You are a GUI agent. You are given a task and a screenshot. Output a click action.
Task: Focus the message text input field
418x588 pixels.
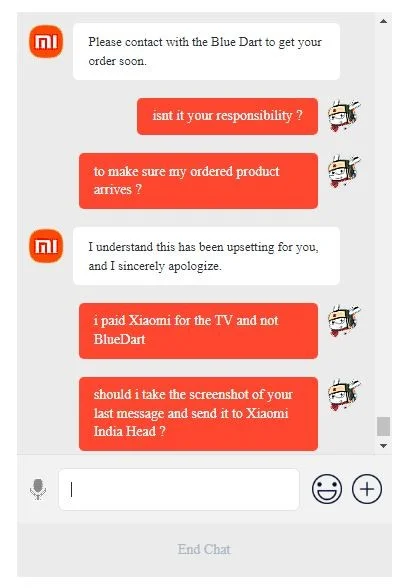click(179, 489)
